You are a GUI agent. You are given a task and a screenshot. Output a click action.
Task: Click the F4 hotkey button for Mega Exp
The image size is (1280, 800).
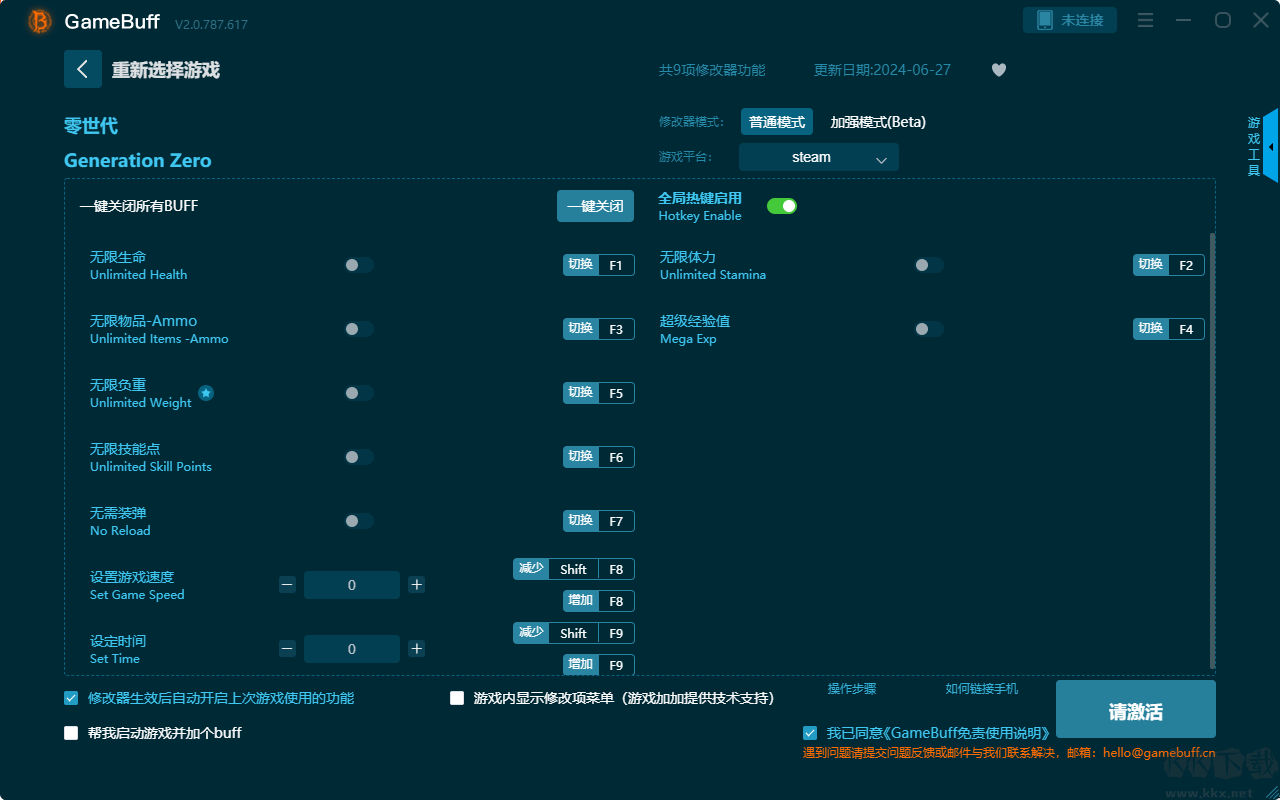(1169, 329)
